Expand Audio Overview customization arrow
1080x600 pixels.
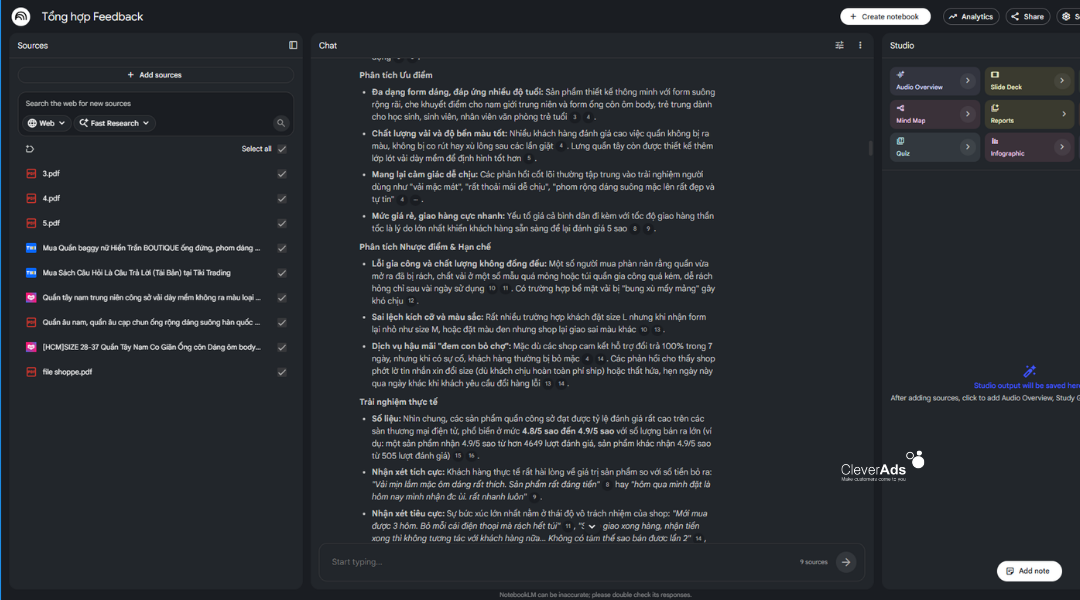pos(967,81)
